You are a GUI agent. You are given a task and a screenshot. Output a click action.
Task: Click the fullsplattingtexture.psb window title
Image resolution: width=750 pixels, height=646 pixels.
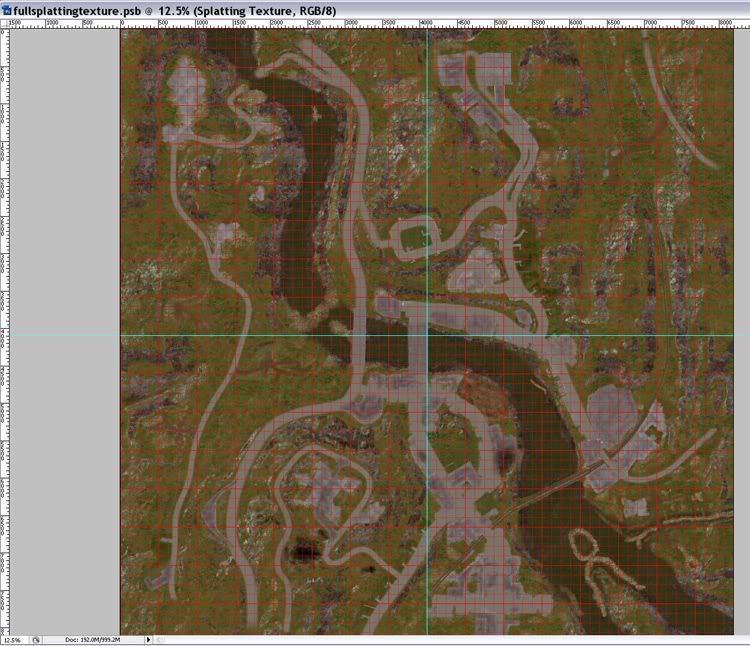click(175, 11)
